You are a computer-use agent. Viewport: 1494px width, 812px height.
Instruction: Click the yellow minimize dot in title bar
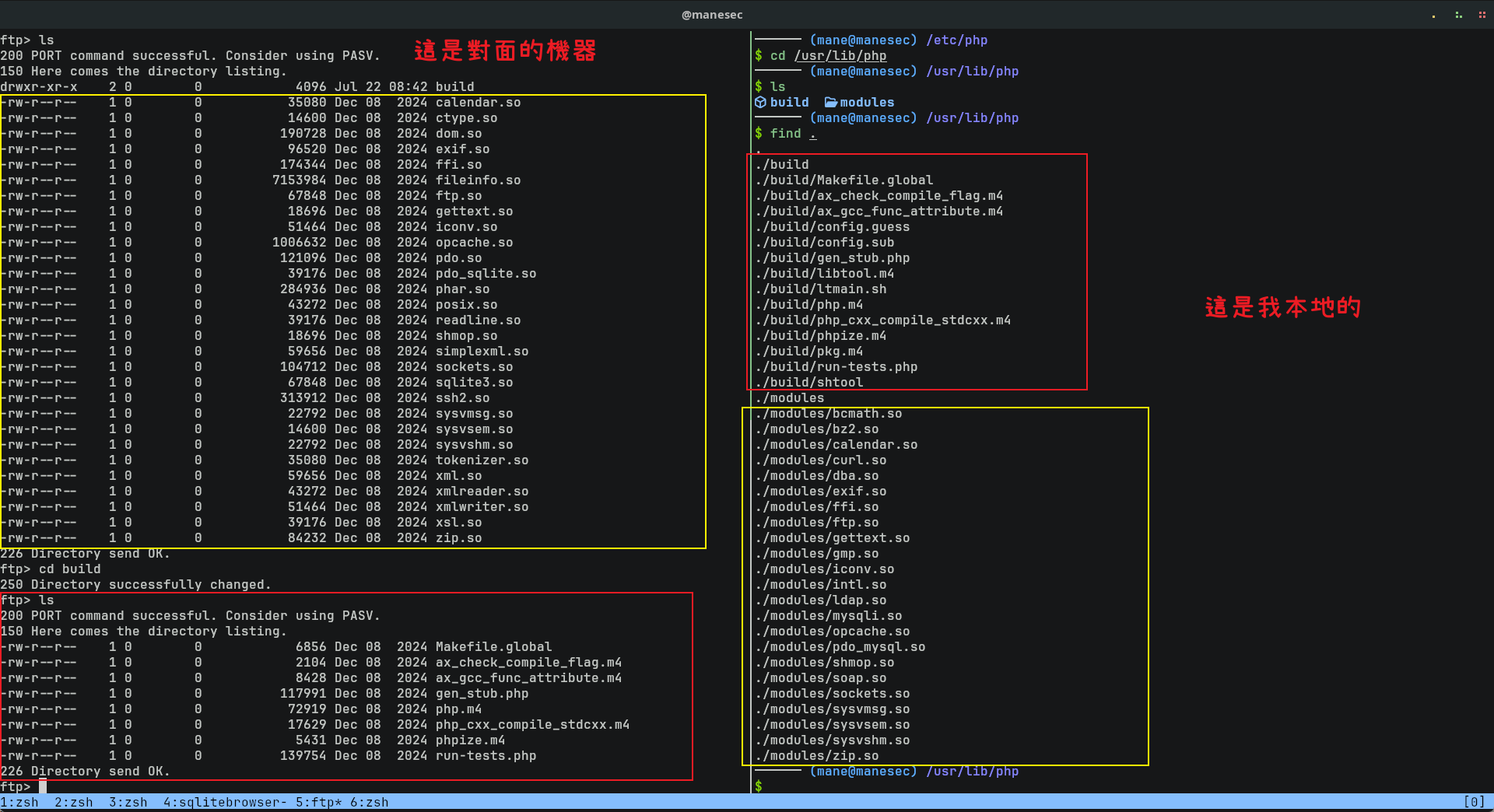[x=1433, y=16]
